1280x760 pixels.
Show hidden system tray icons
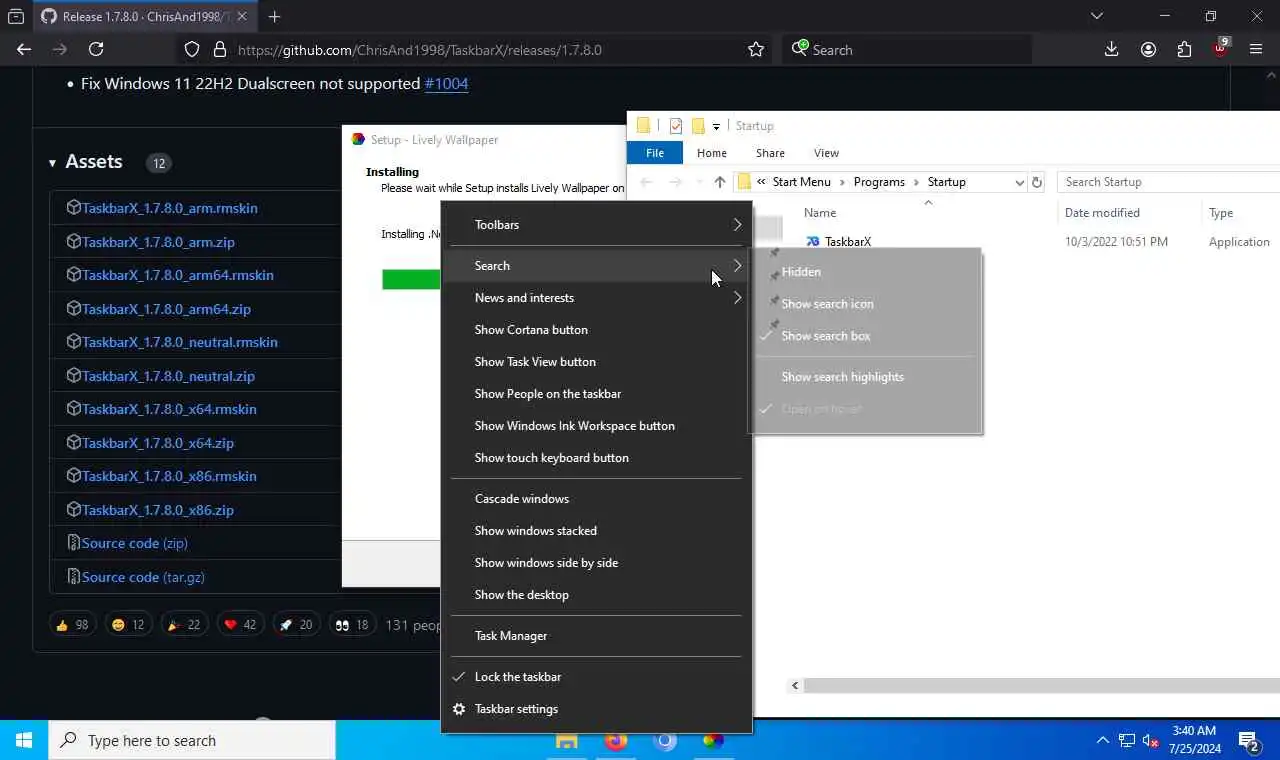(1102, 741)
